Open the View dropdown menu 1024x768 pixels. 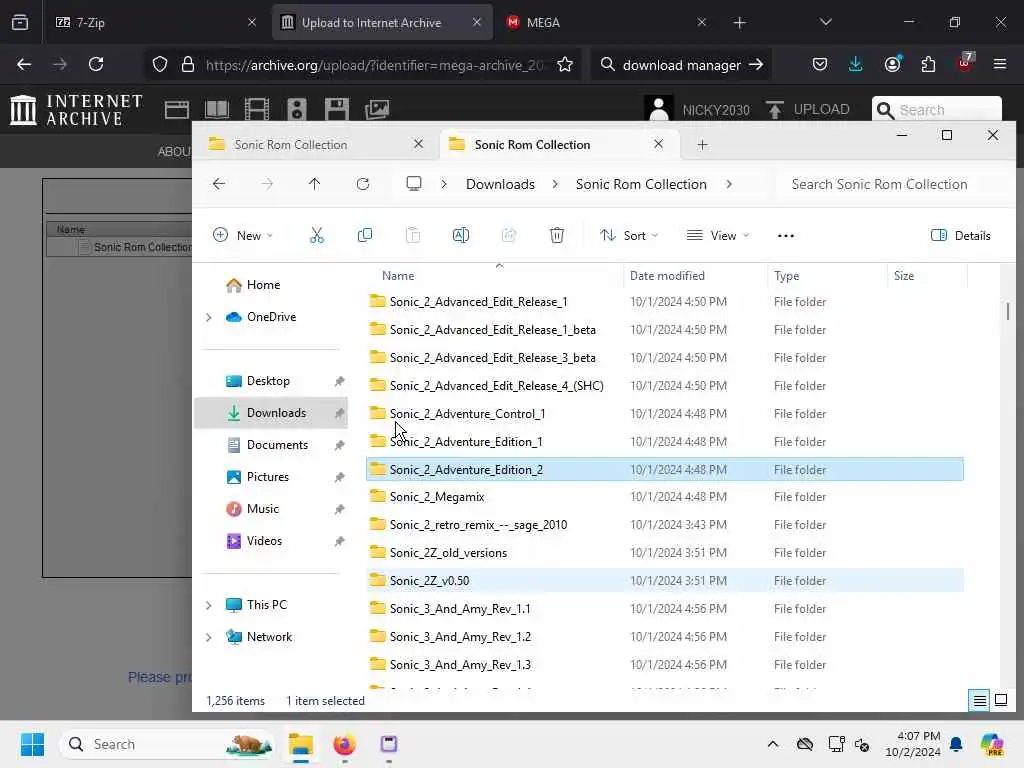point(717,235)
